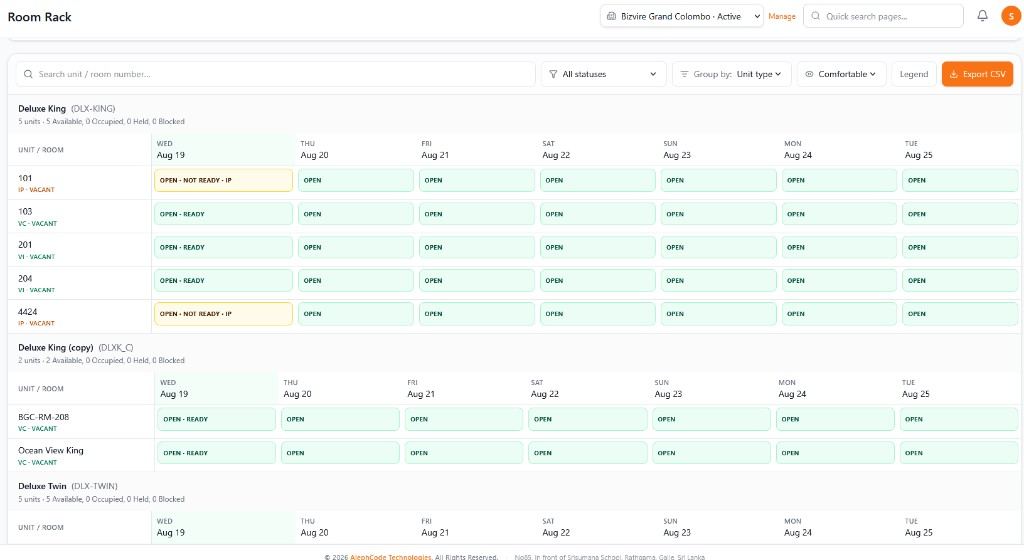Click room 101 Aug 21 Open cell

[477, 180]
